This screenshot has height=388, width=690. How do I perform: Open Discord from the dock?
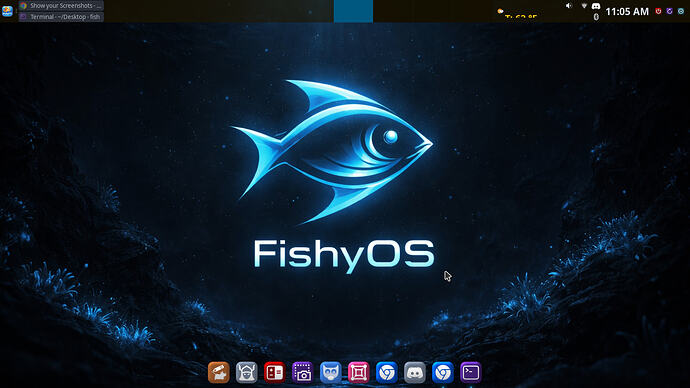(x=415, y=373)
